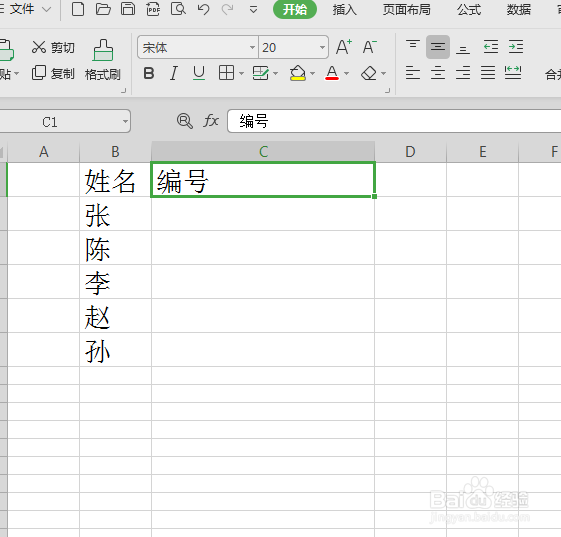This screenshot has width=561, height=537.
Task: Open the font size 20 dropdown
Action: pos(322,47)
